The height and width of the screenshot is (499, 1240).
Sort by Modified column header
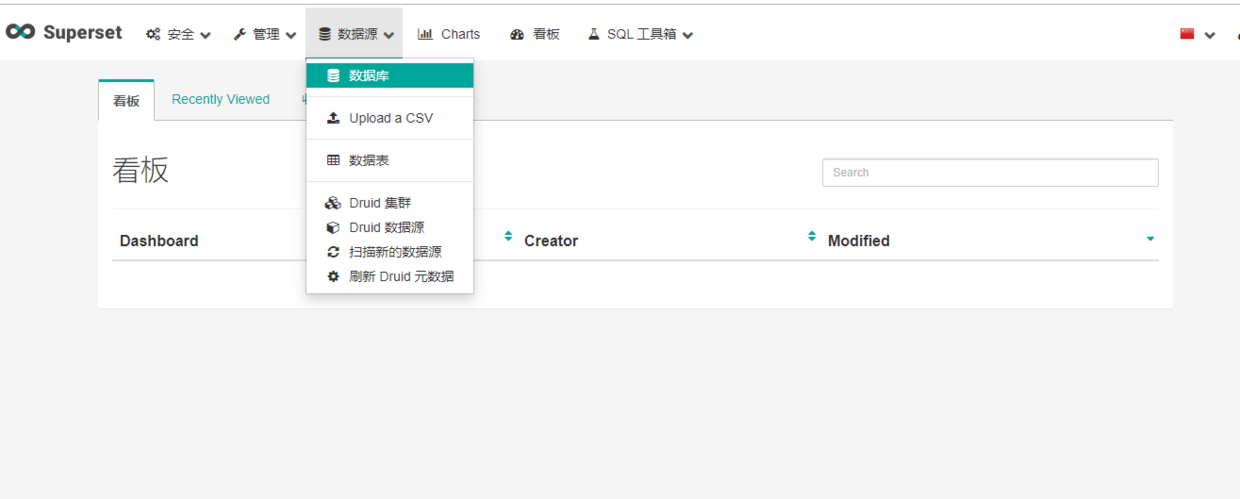[859, 241]
